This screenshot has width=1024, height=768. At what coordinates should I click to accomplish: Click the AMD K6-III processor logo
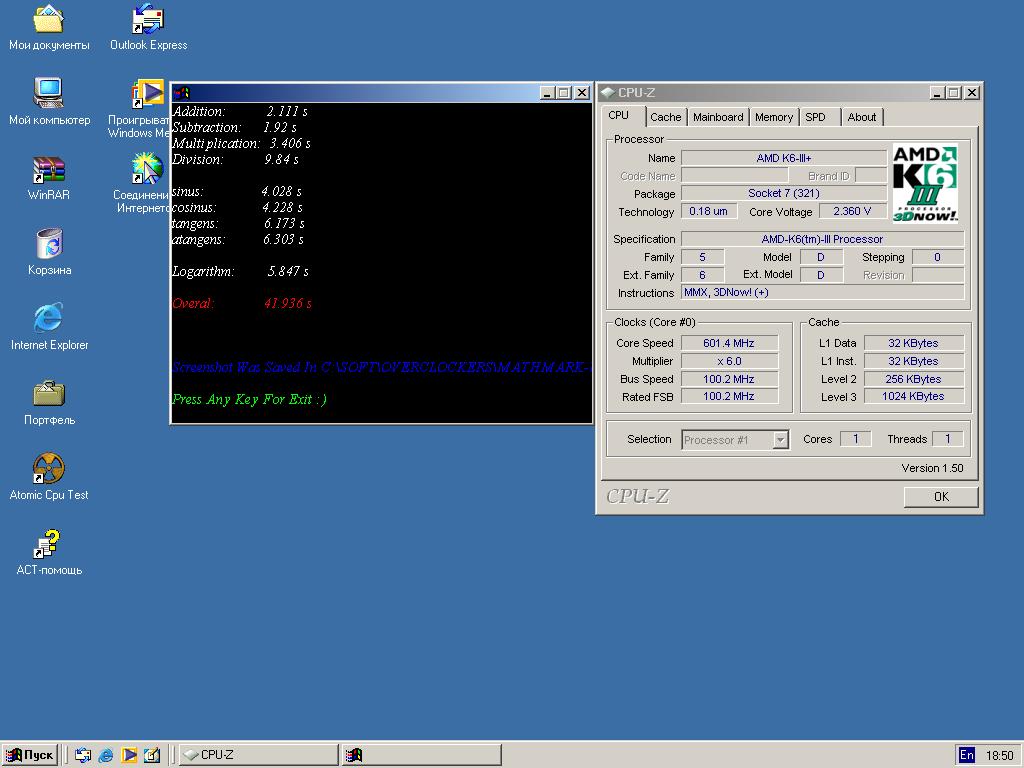click(925, 184)
